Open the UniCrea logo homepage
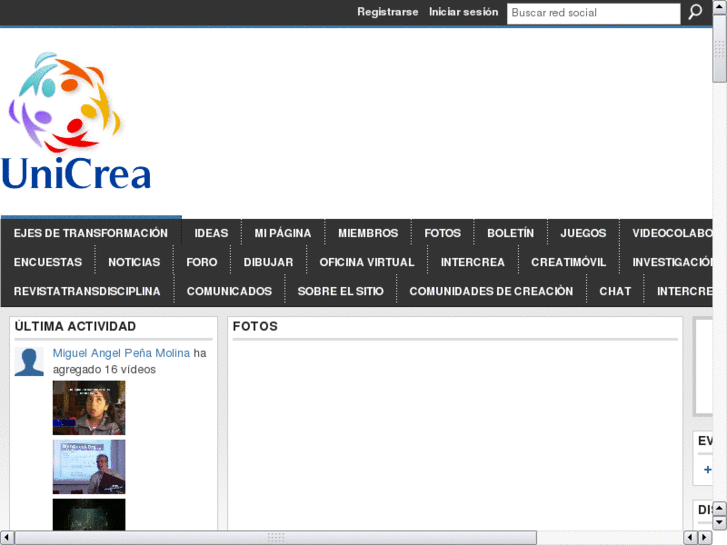727x545 pixels. [x=76, y=121]
